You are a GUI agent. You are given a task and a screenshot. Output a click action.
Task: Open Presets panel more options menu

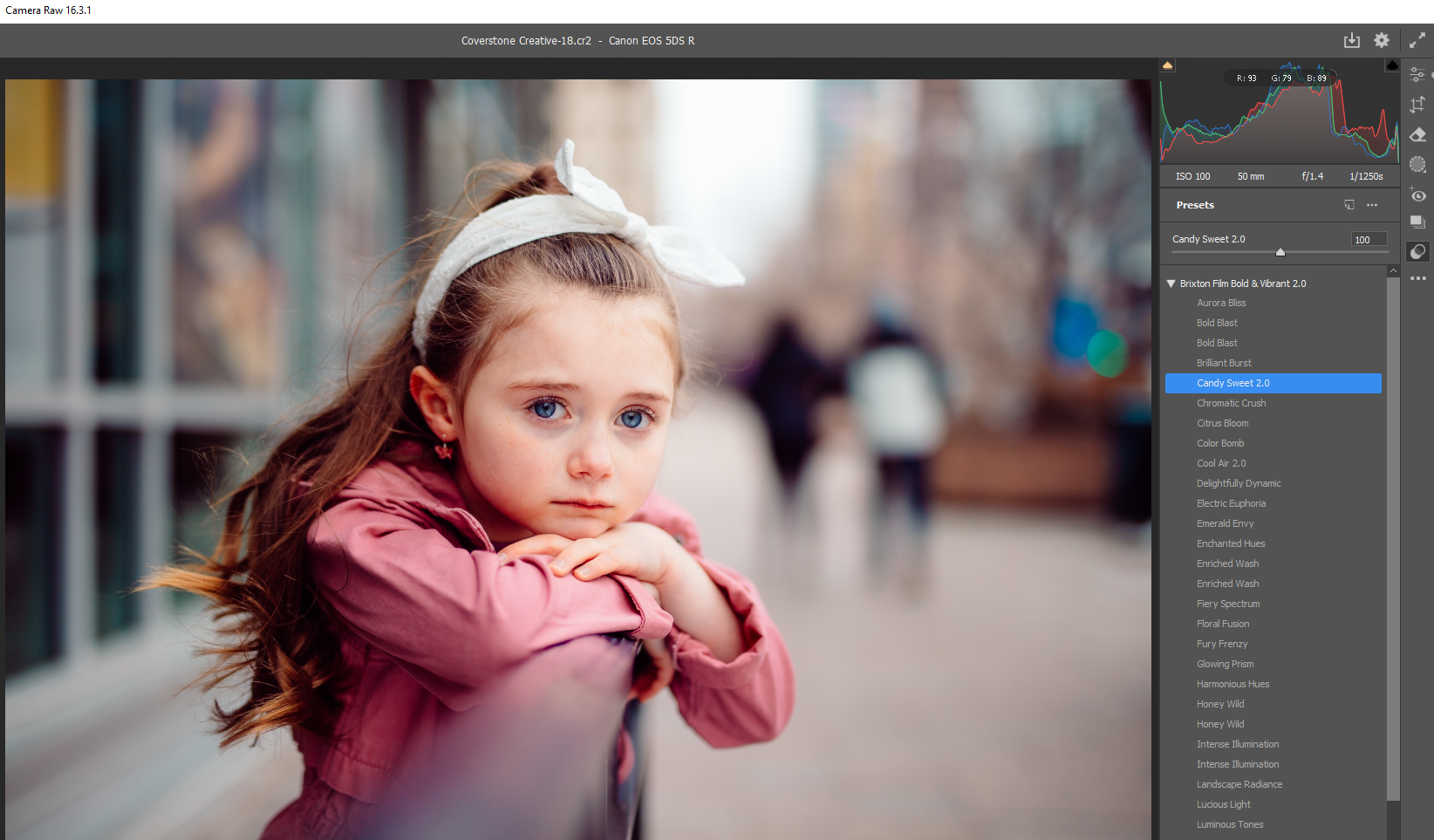pos(1372,205)
